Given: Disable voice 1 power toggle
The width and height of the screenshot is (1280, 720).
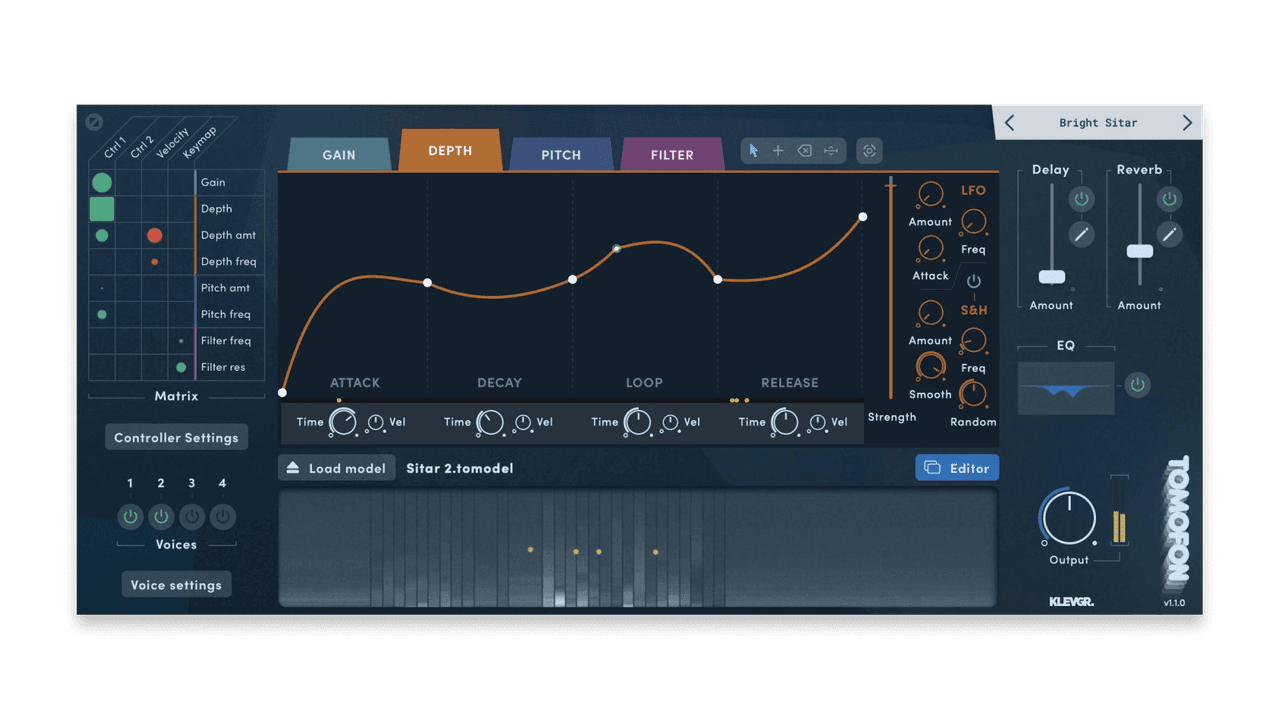Looking at the screenshot, I should click(130, 516).
